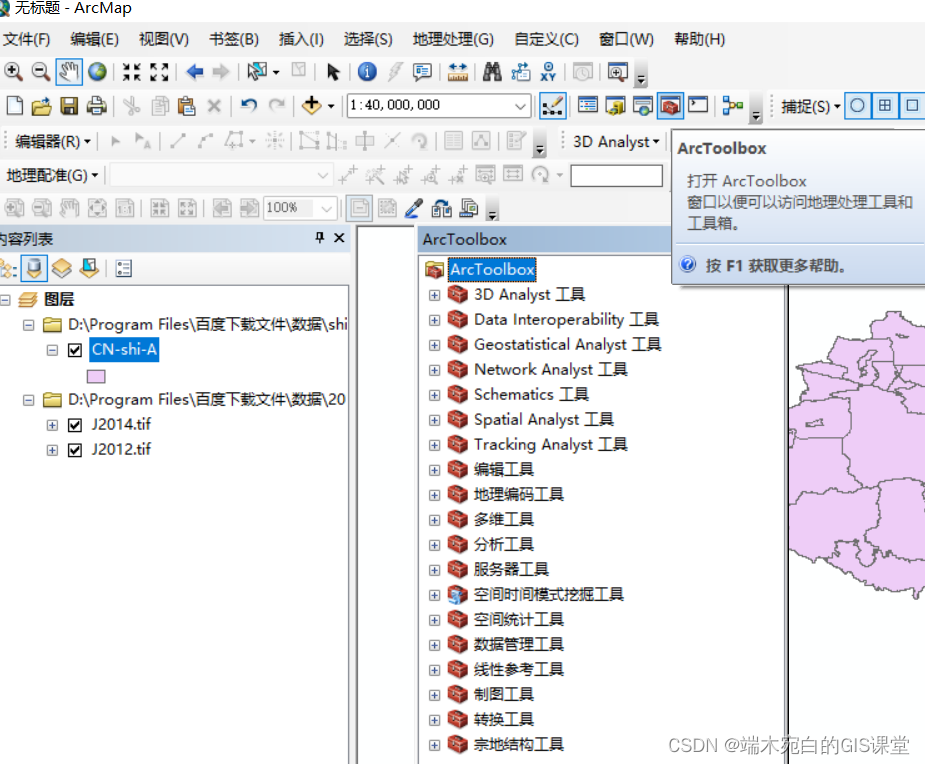Go back to previous extent

pos(194,72)
